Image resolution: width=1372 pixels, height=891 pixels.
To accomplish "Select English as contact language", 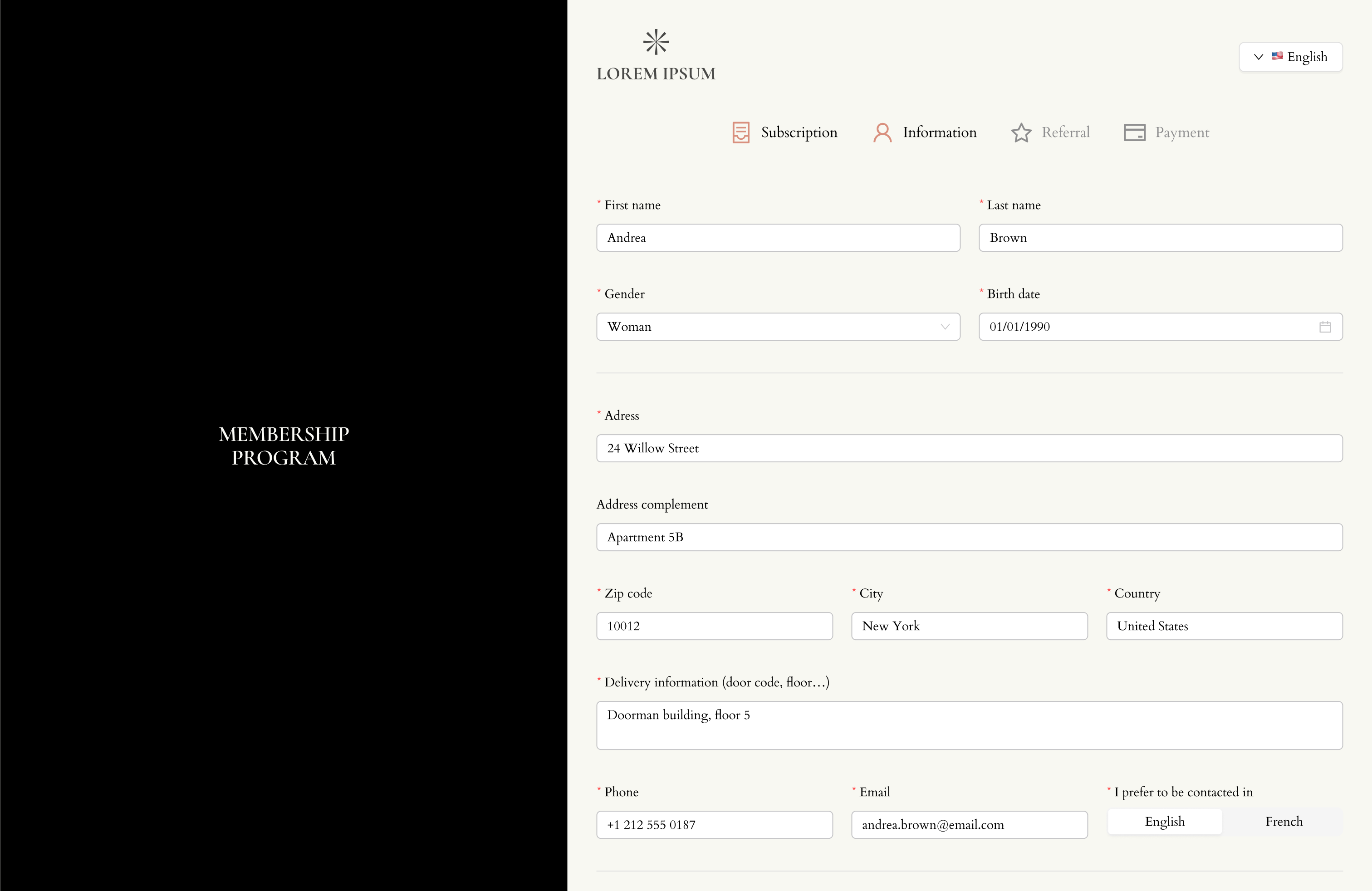I will 1165,821.
